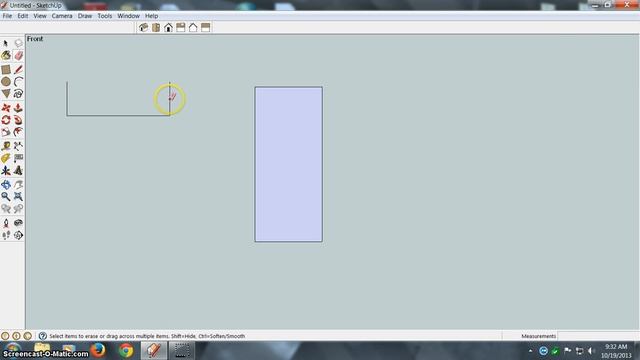The image size is (640, 360).
Task: Open the Edit menu
Action: click(23, 16)
